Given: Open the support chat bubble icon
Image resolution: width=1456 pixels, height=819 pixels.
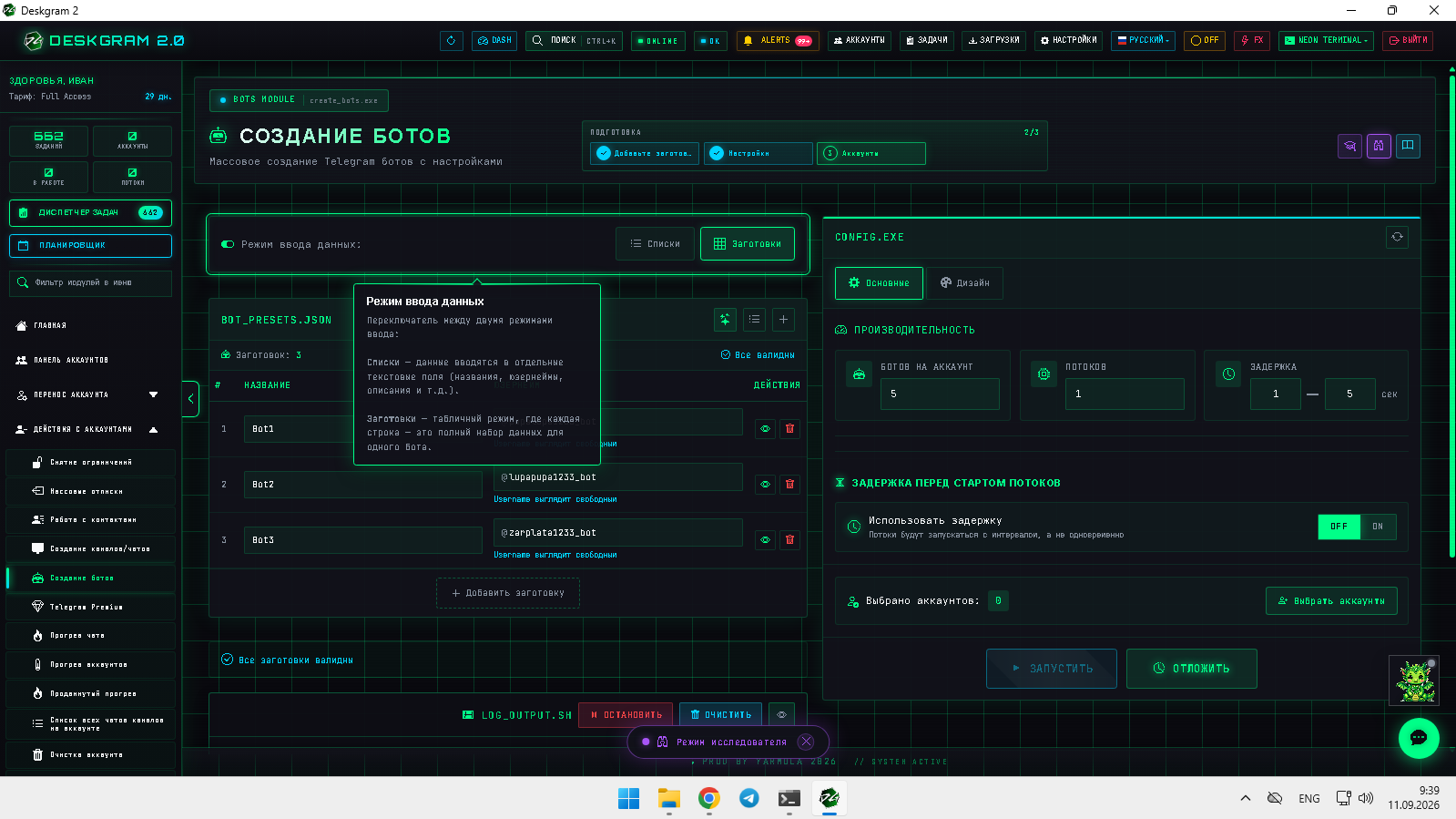Looking at the screenshot, I should click(1419, 738).
